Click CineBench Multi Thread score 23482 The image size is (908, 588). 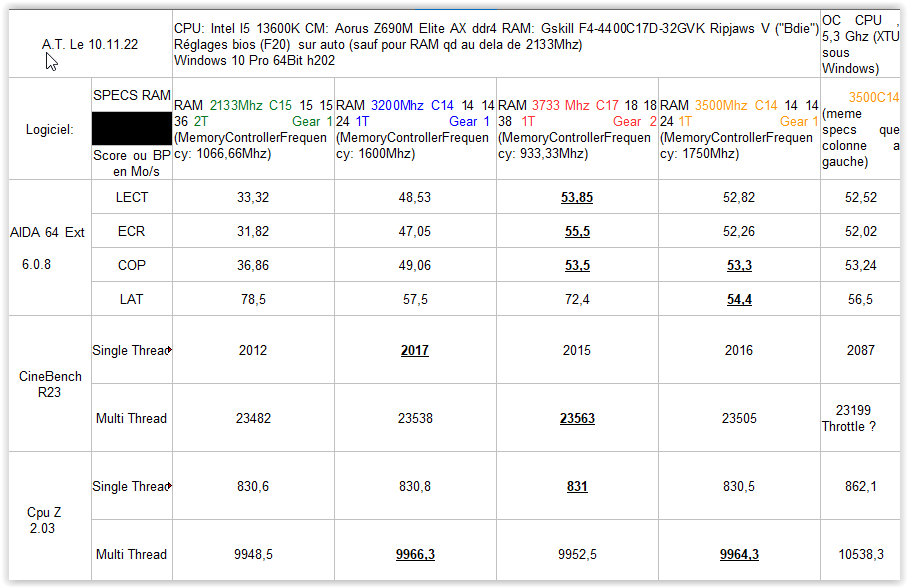tap(253, 418)
